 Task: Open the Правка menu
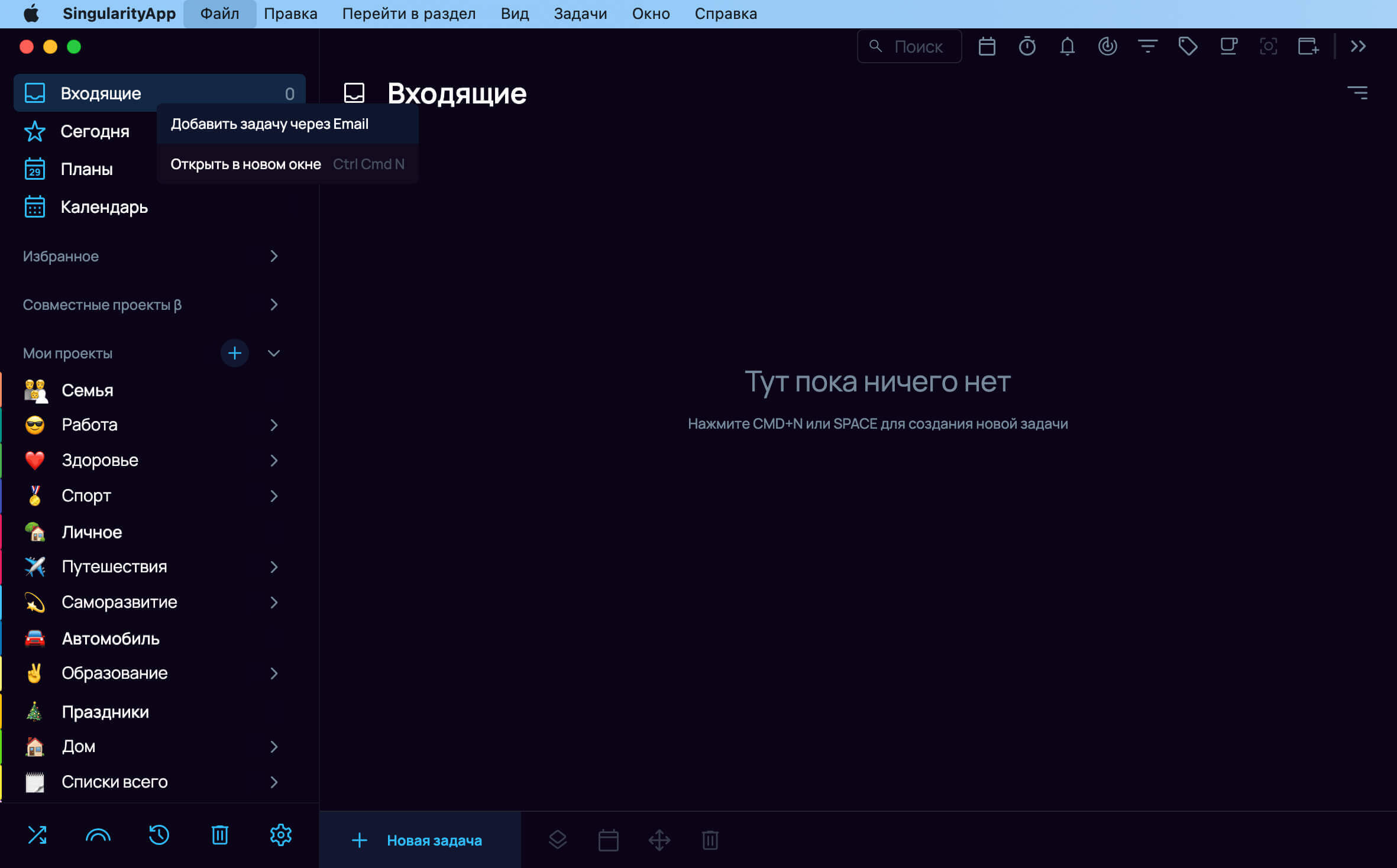point(290,14)
